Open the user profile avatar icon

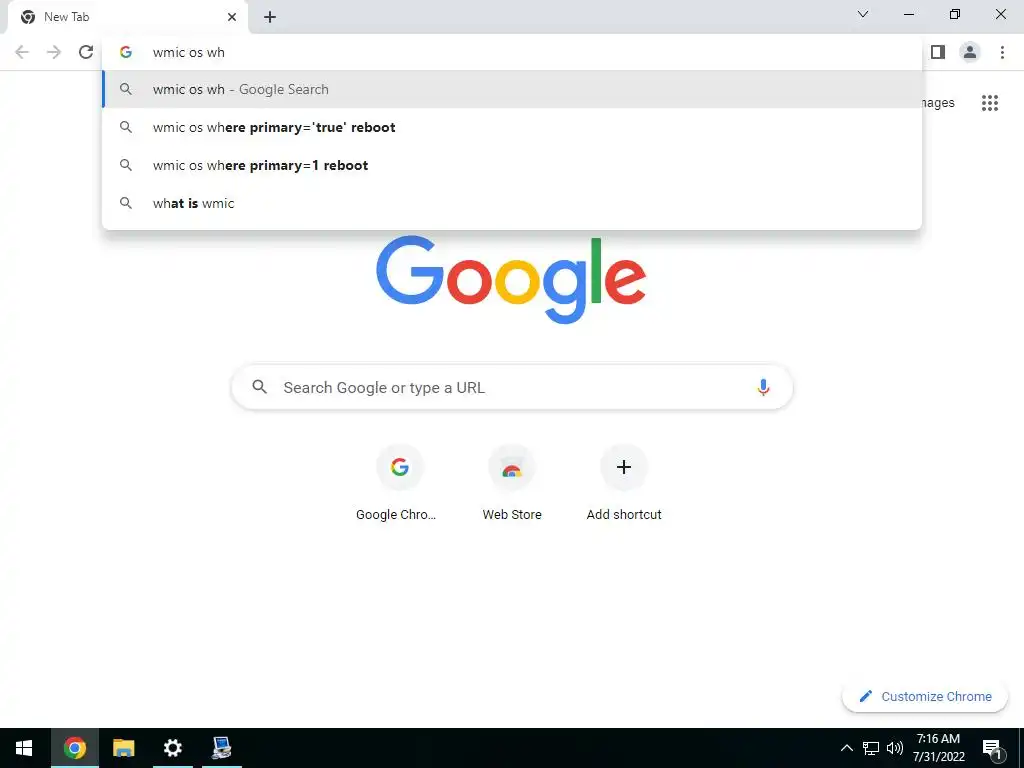click(x=970, y=52)
